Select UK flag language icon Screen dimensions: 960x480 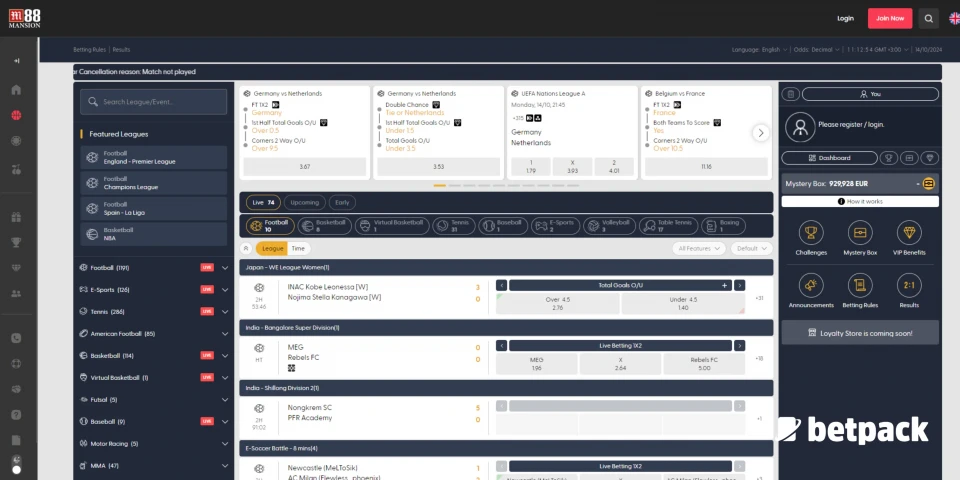click(x=954, y=18)
